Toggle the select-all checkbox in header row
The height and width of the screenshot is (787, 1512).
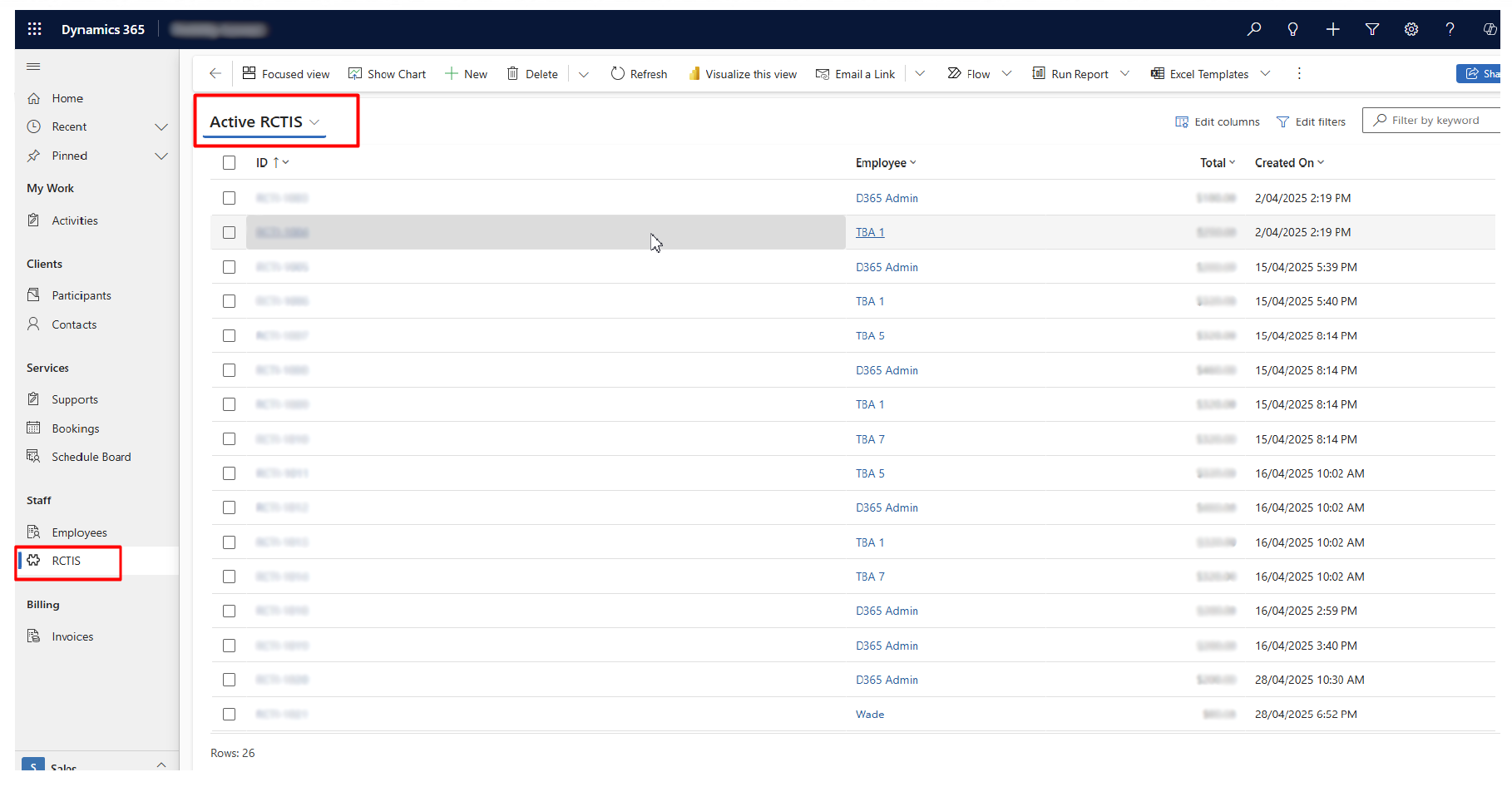coord(229,163)
